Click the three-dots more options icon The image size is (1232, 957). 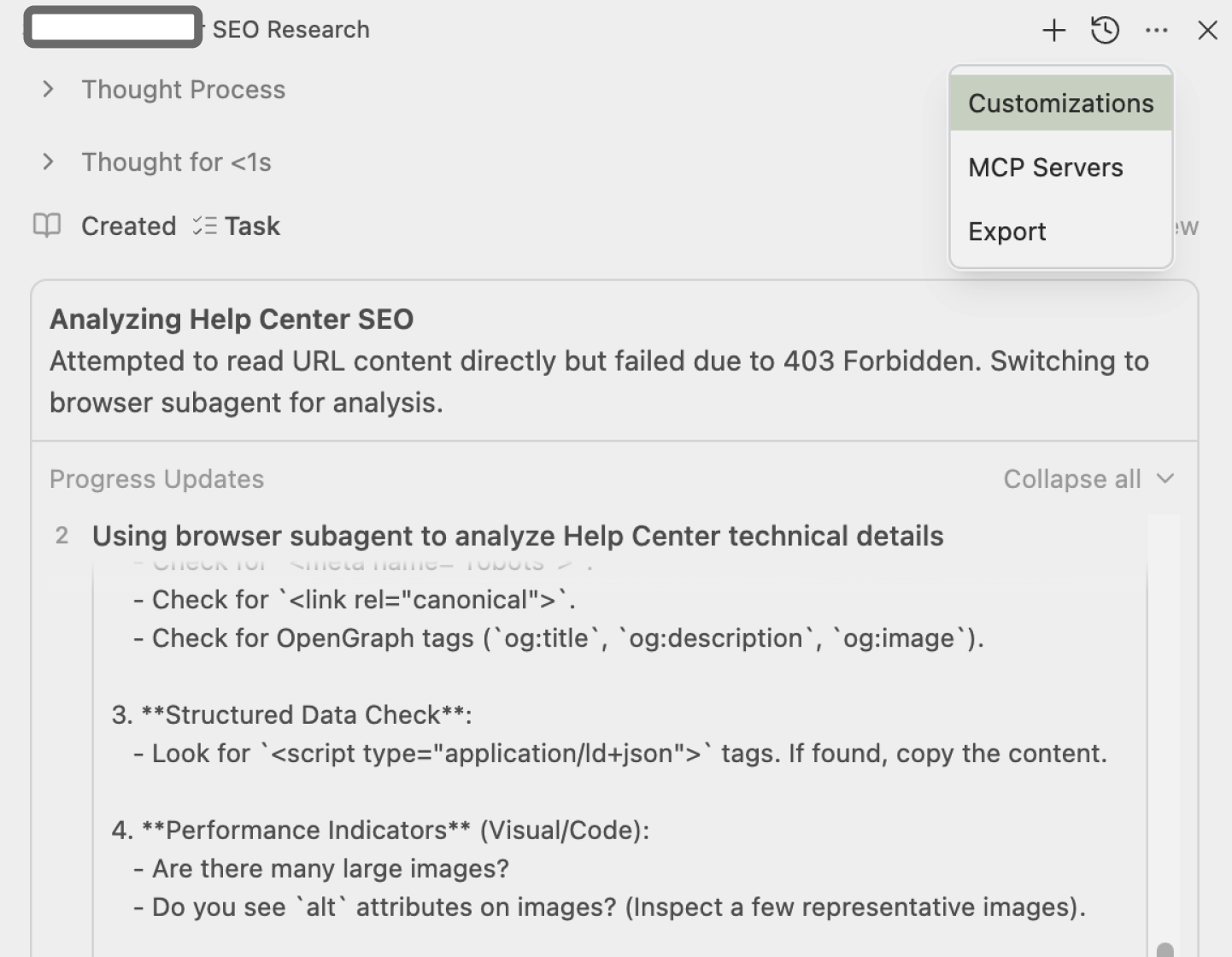(1156, 31)
